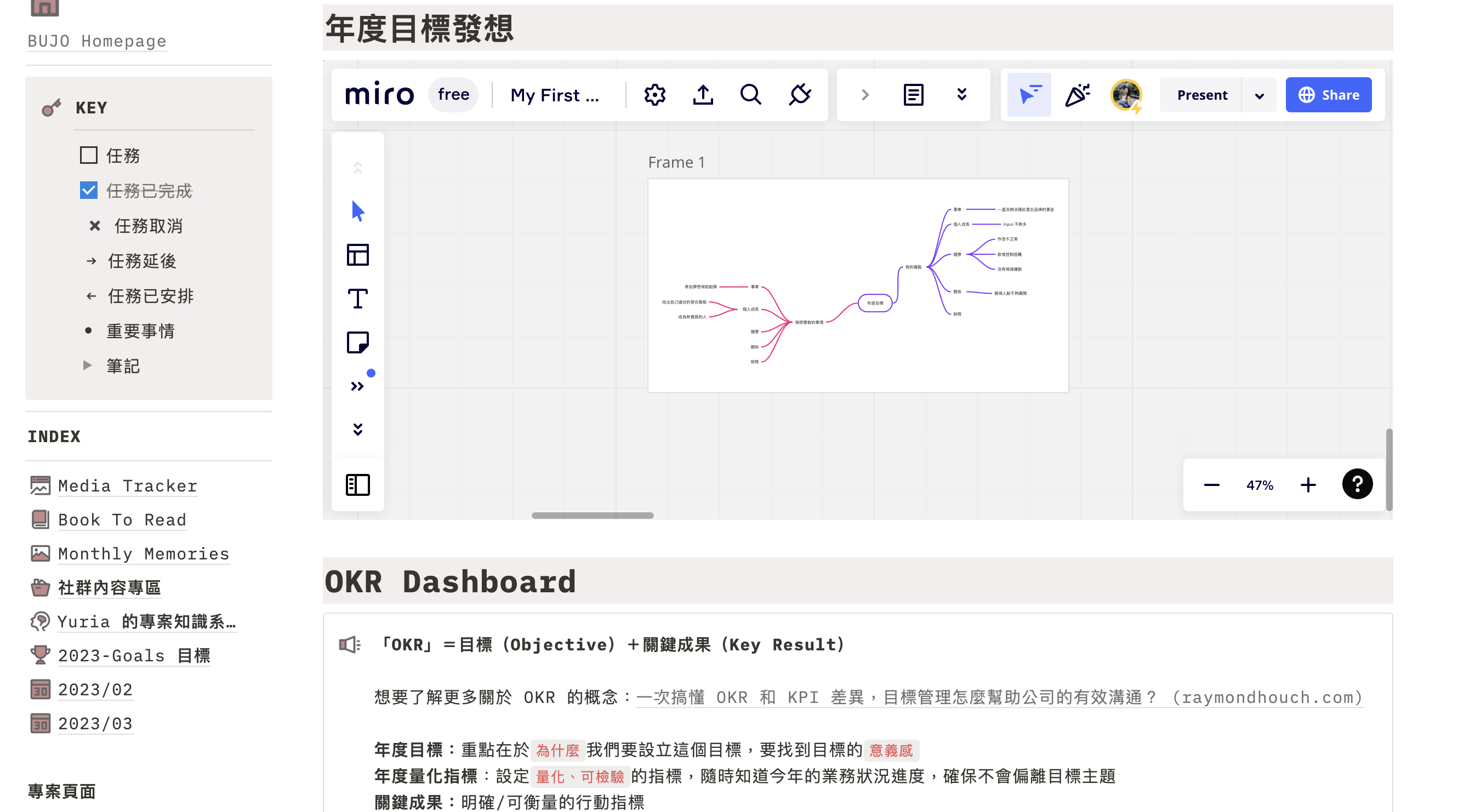Click the zoom in plus button
This screenshot has height=812, width=1458.
(1308, 485)
